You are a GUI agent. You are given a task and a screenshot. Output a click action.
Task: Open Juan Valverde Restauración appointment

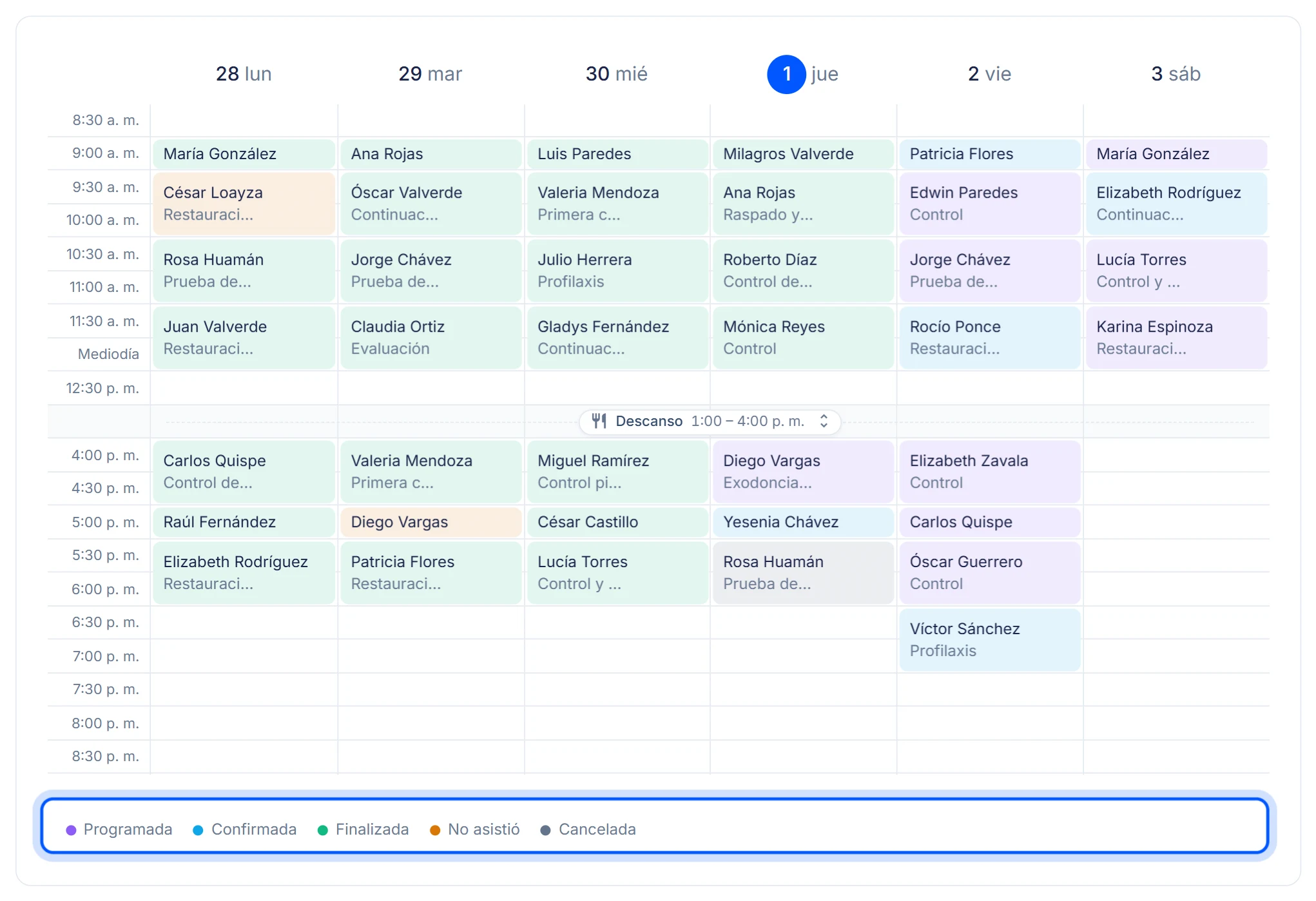(244, 338)
